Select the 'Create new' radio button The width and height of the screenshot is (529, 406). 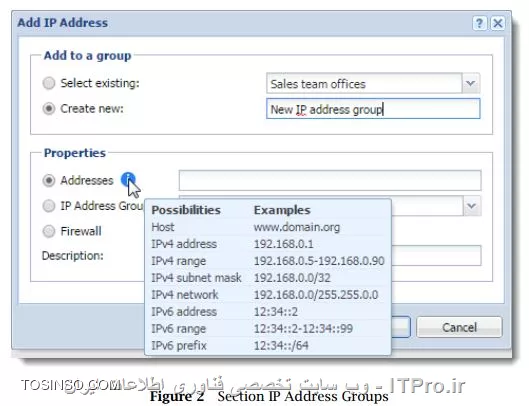pyautogui.click(x=49, y=109)
